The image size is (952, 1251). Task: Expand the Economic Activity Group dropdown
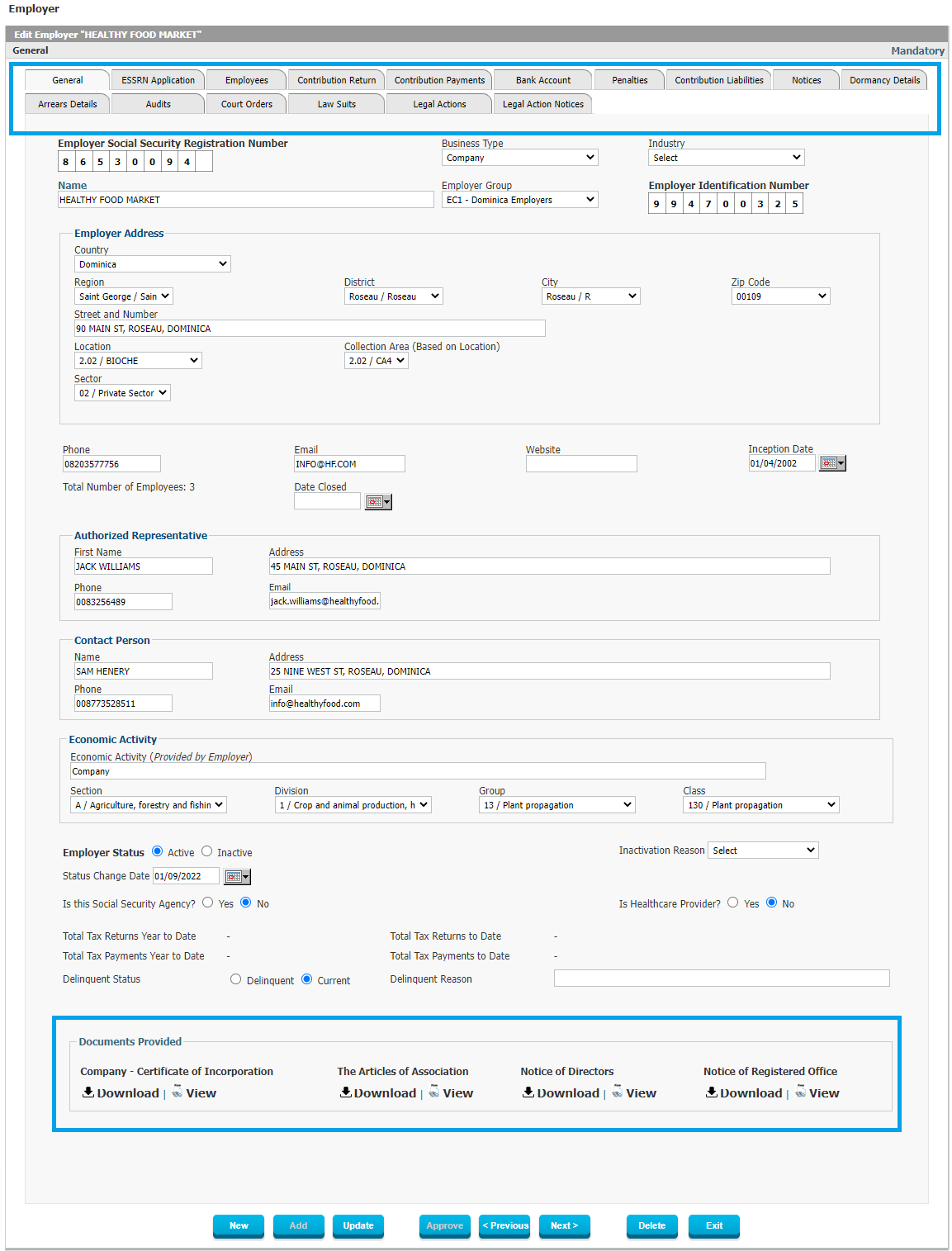coord(557,805)
